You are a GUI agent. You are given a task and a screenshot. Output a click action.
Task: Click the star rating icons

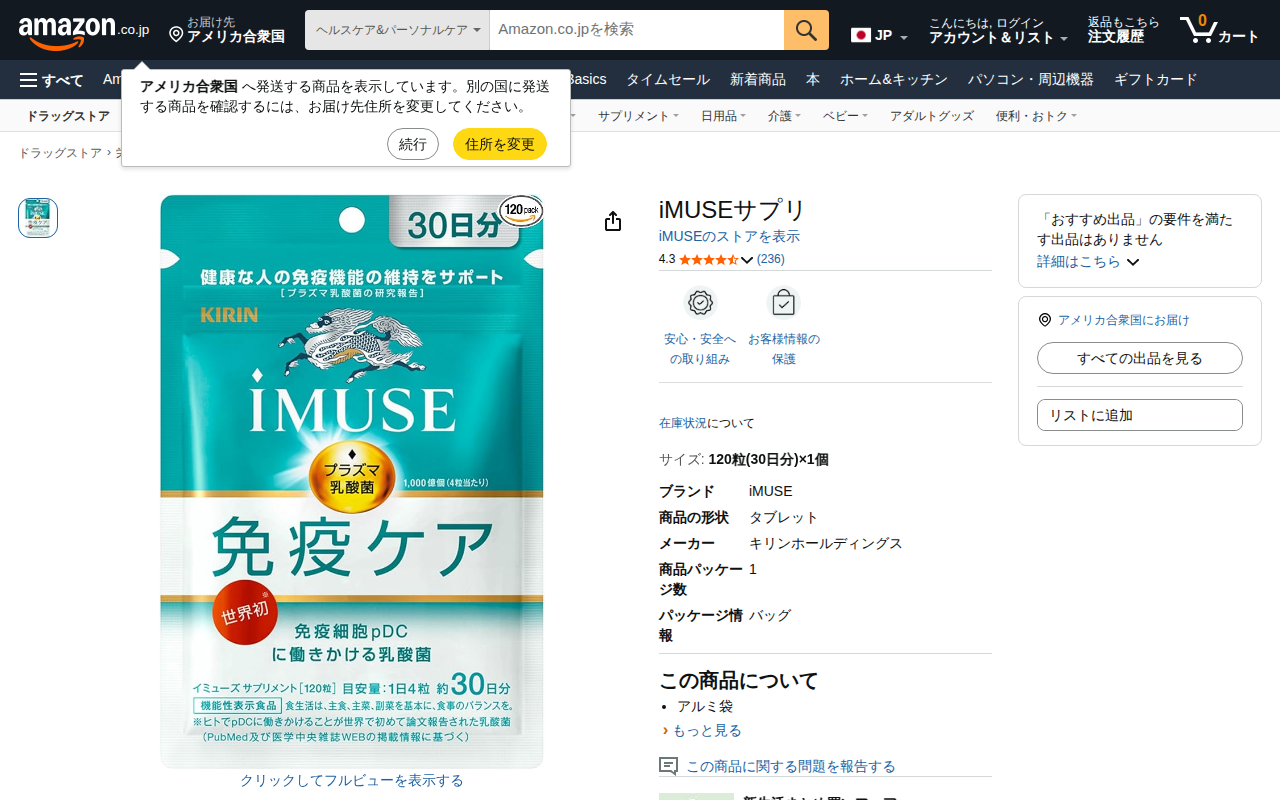coord(708,259)
